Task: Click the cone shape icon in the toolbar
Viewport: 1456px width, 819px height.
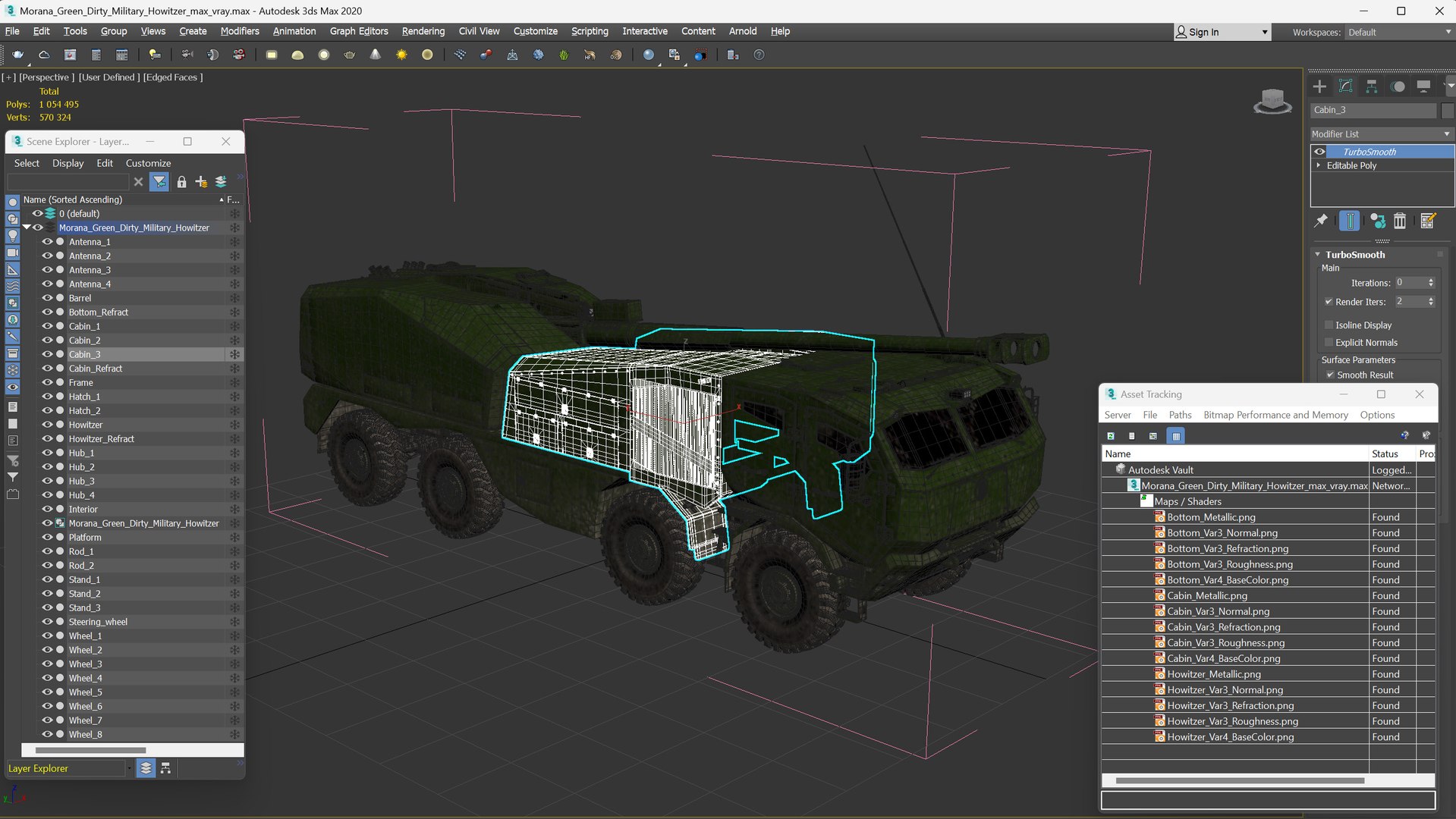Action: coord(375,55)
